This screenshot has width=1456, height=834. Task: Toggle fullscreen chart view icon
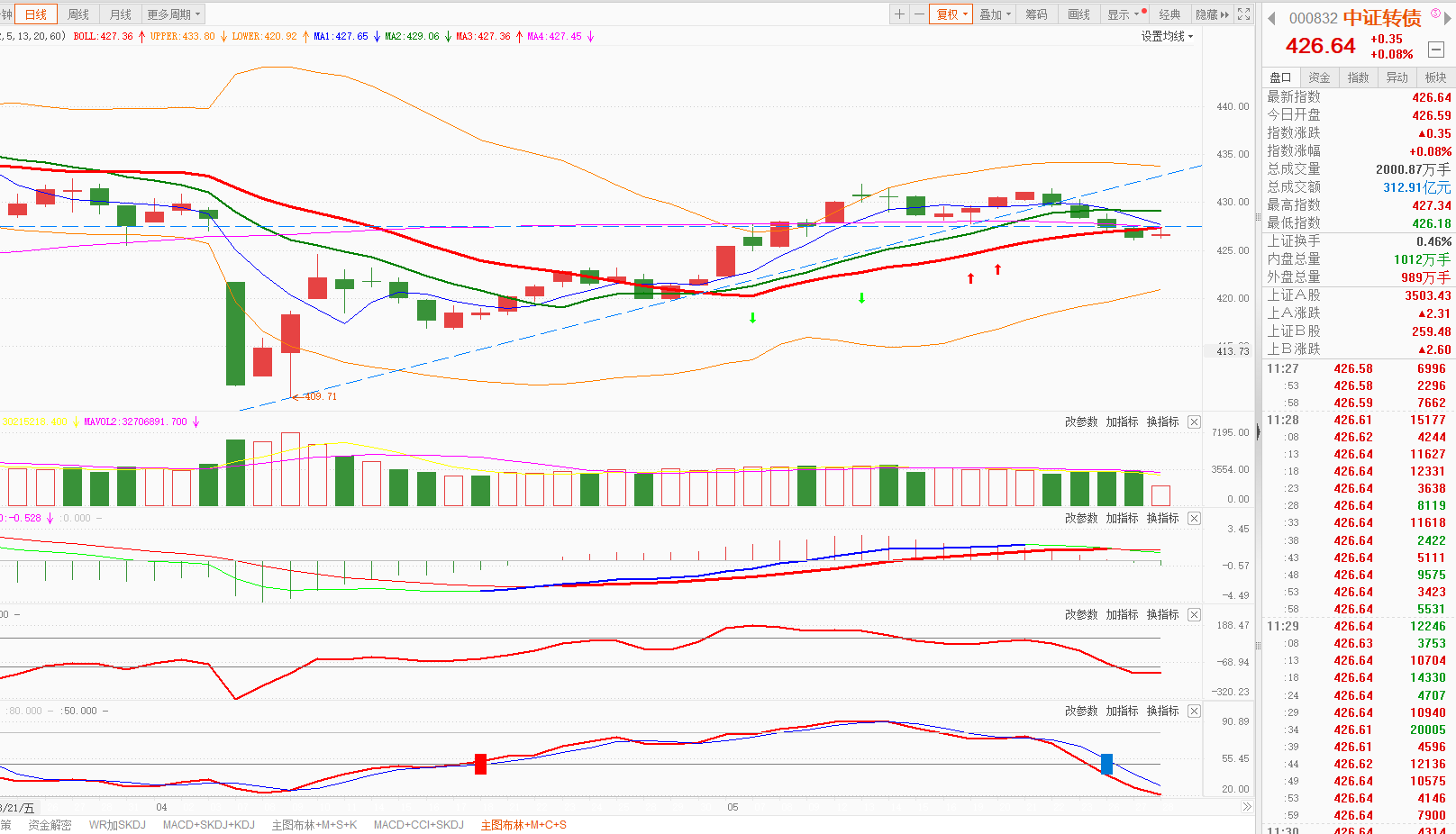[x=1244, y=14]
